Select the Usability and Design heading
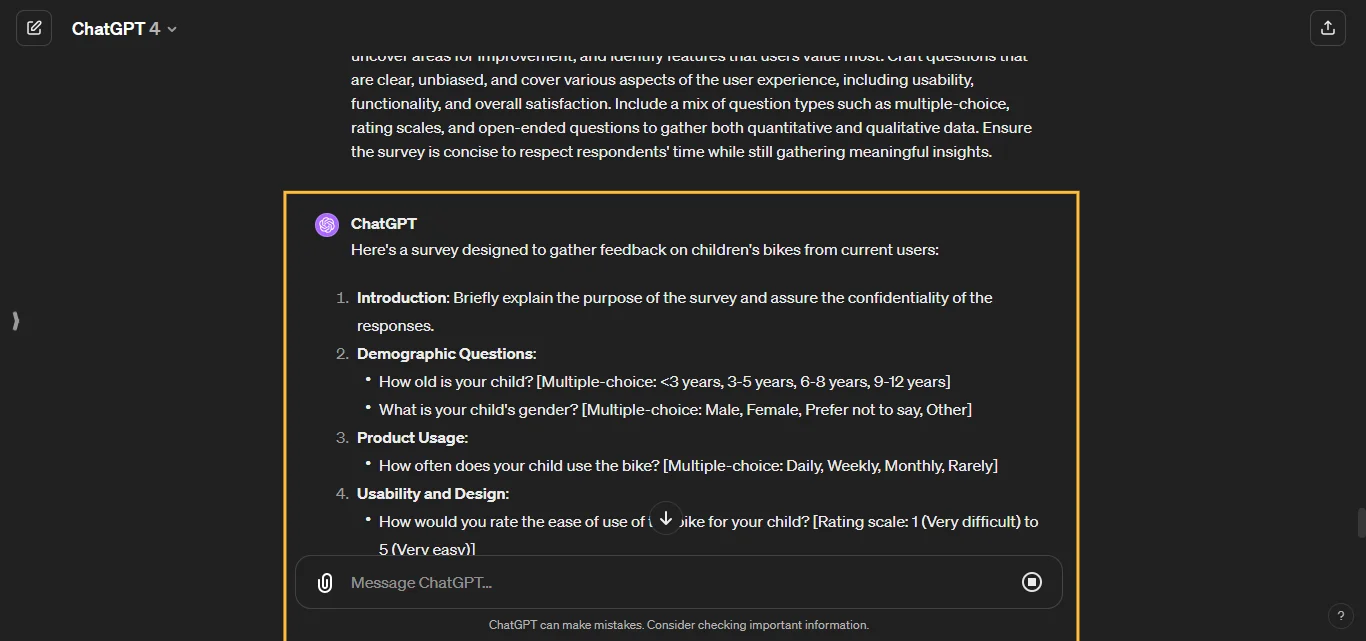1366x641 pixels. click(432, 494)
